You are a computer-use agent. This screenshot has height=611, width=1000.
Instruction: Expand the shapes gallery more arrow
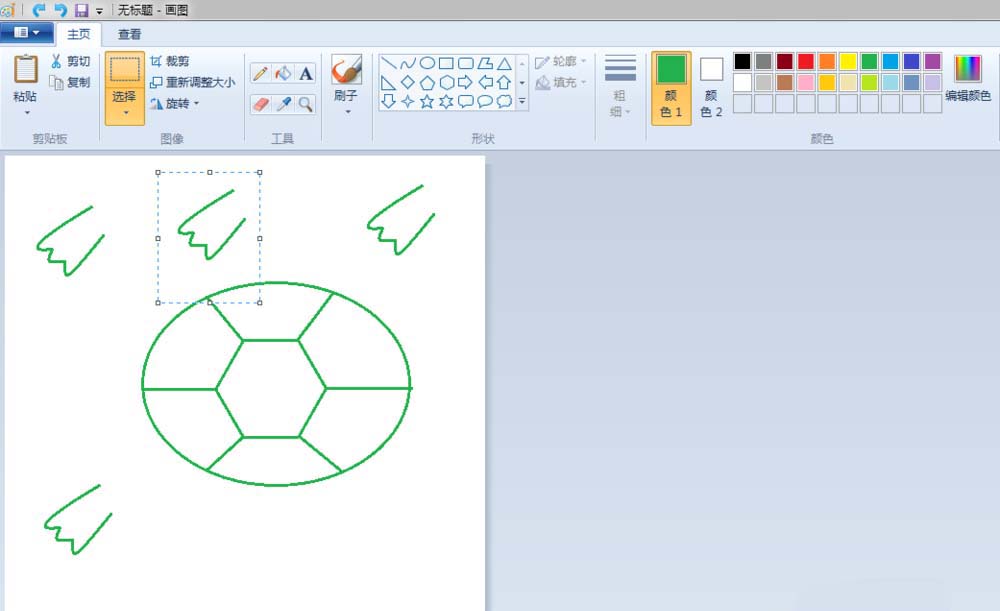click(522, 101)
